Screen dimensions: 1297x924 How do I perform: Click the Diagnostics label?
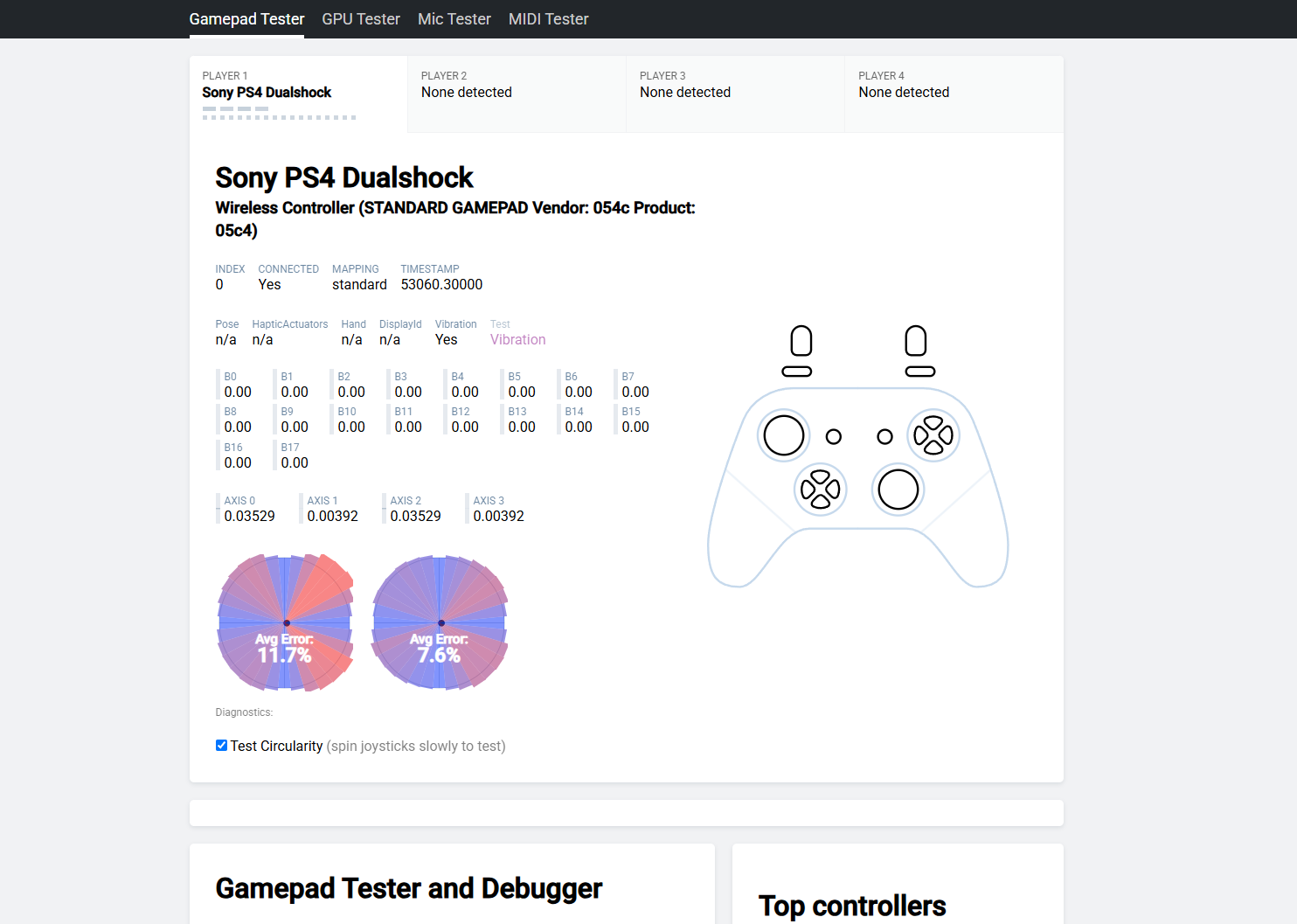click(x=245, y=712)
